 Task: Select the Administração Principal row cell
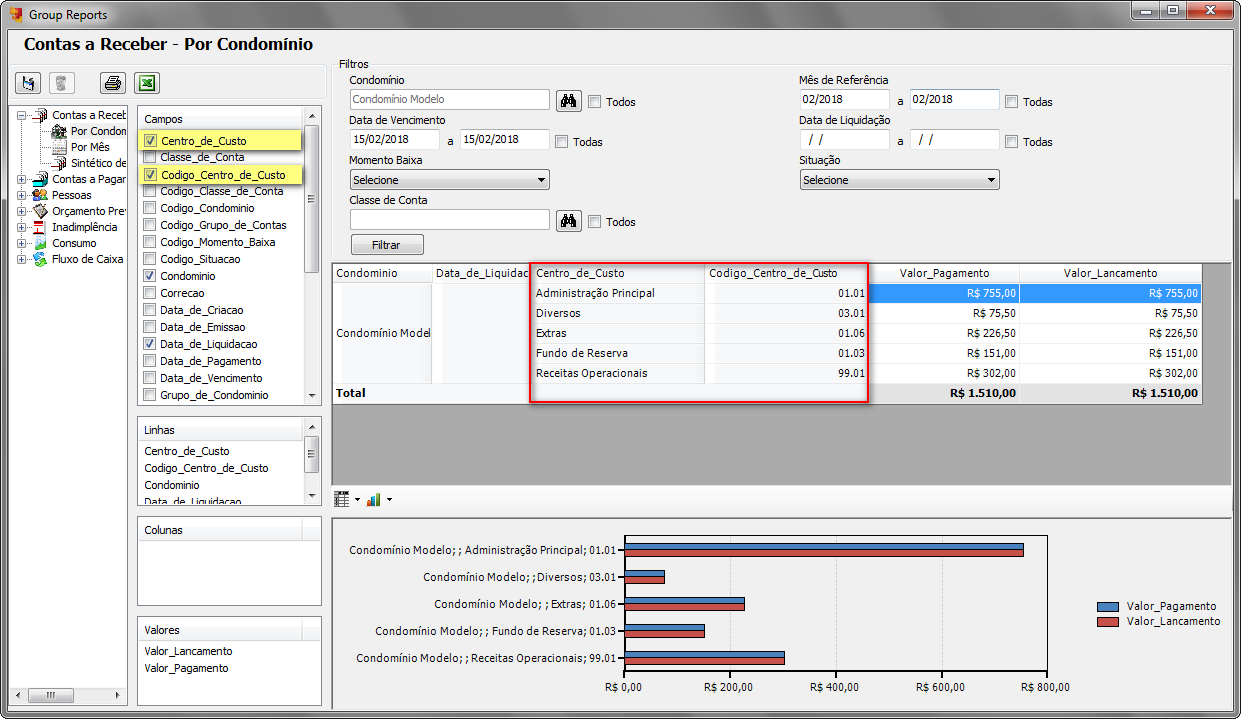point(618,293)
